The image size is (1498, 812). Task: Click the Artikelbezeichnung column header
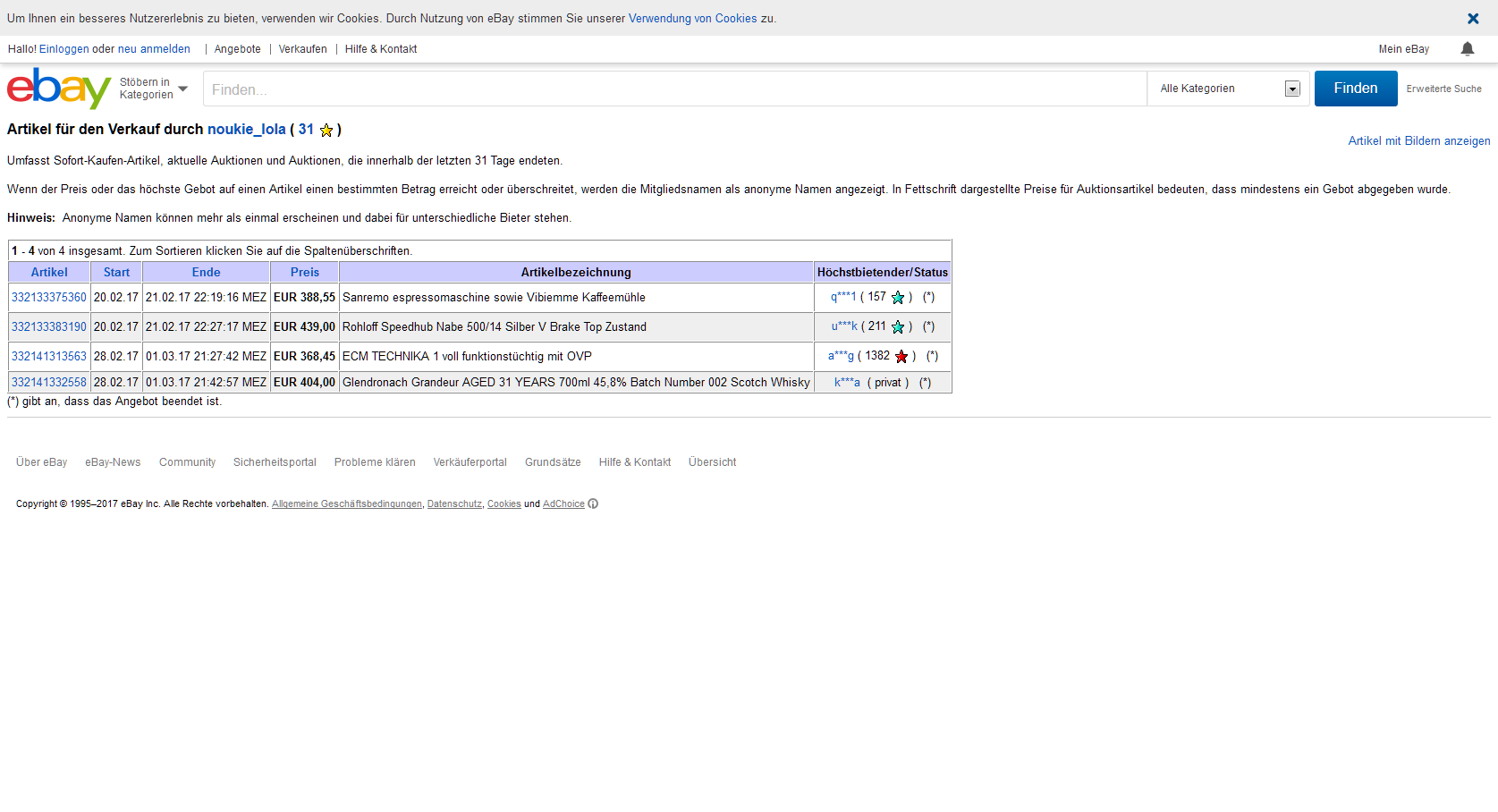pos(576,273)
